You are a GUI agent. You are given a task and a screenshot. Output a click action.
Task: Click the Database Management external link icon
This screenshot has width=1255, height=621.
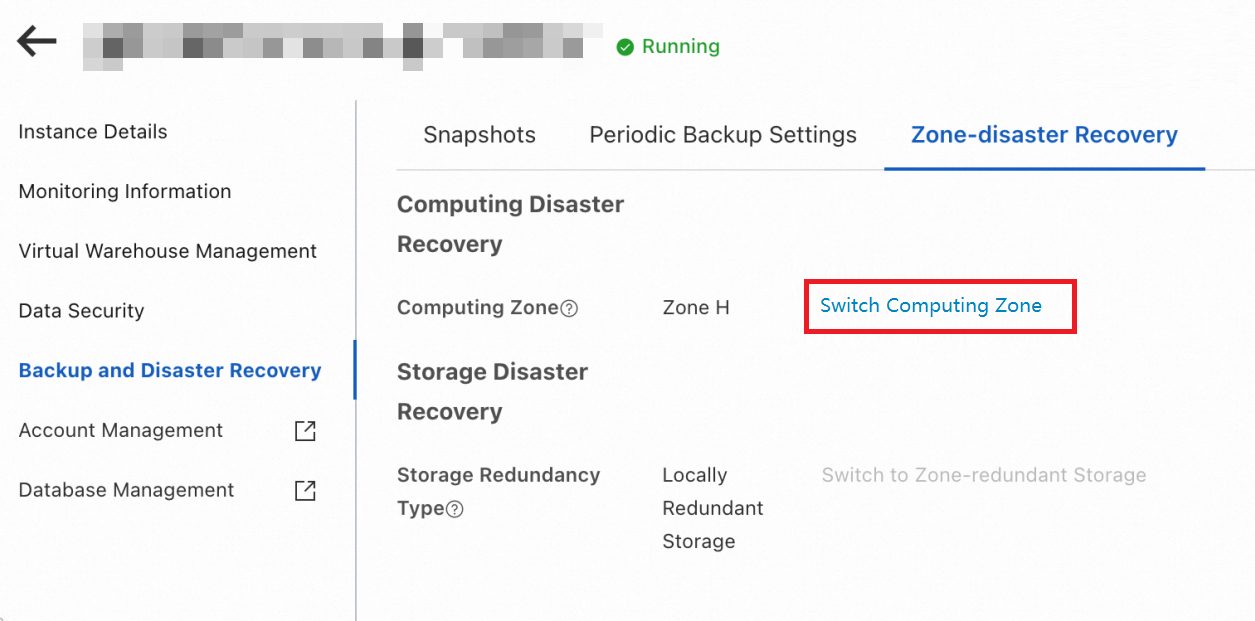pos(305,491)
